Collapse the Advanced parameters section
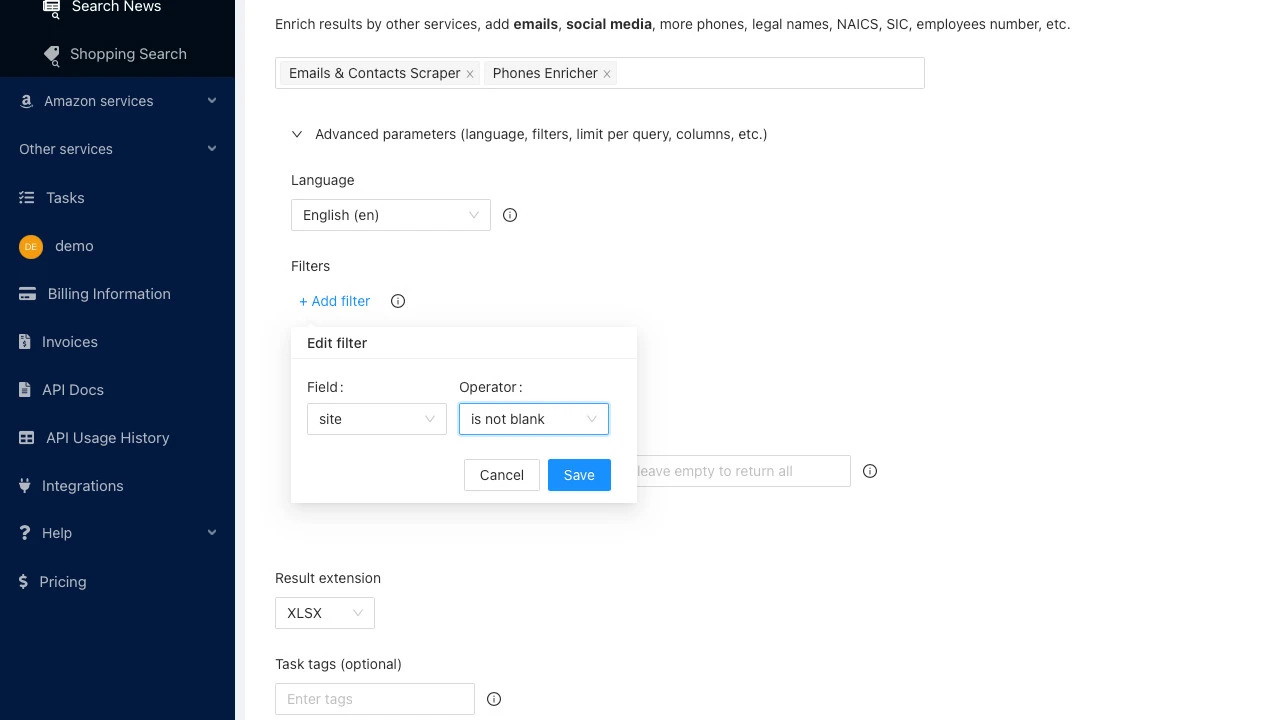Screen dimensions: 1280x720 pos(297,134)
